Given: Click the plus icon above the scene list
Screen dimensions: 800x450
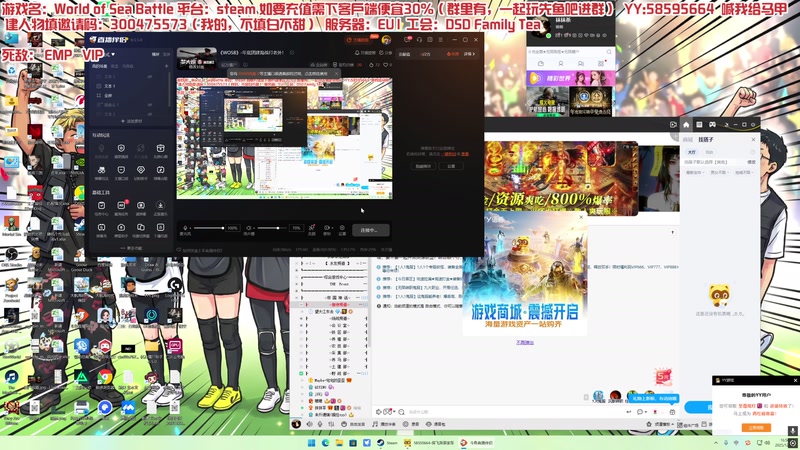Looking at the screenshot, I should click(166, 66).
